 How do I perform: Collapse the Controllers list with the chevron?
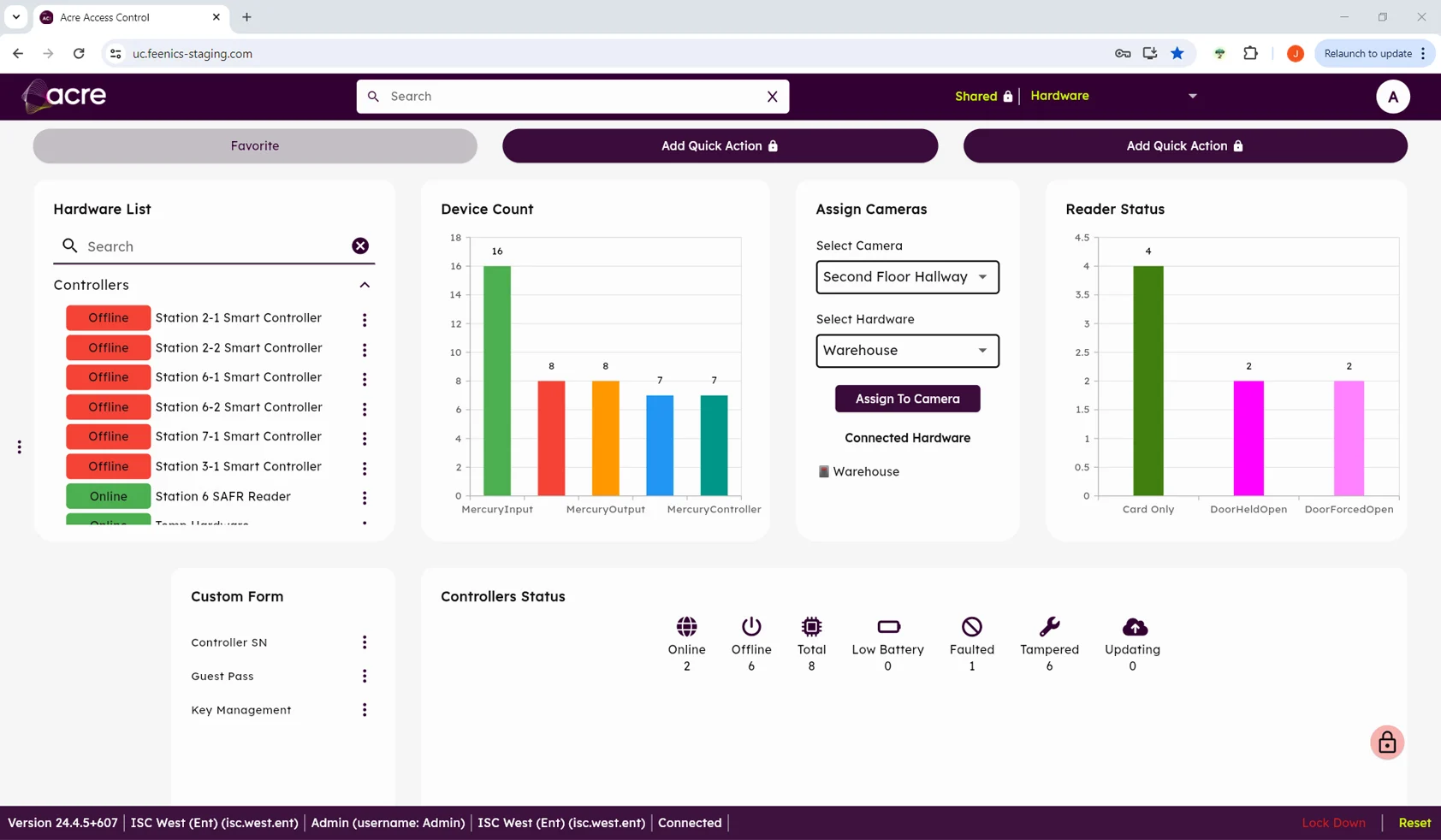coord(365,285)
